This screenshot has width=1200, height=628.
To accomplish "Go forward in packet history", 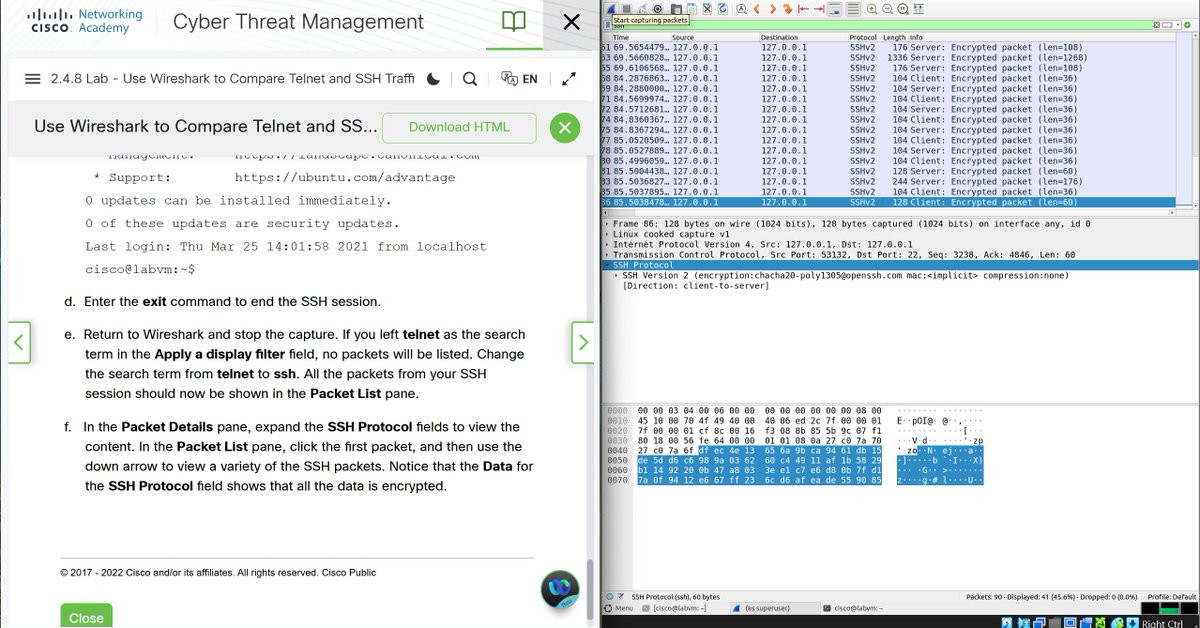I will click(773, 9).
